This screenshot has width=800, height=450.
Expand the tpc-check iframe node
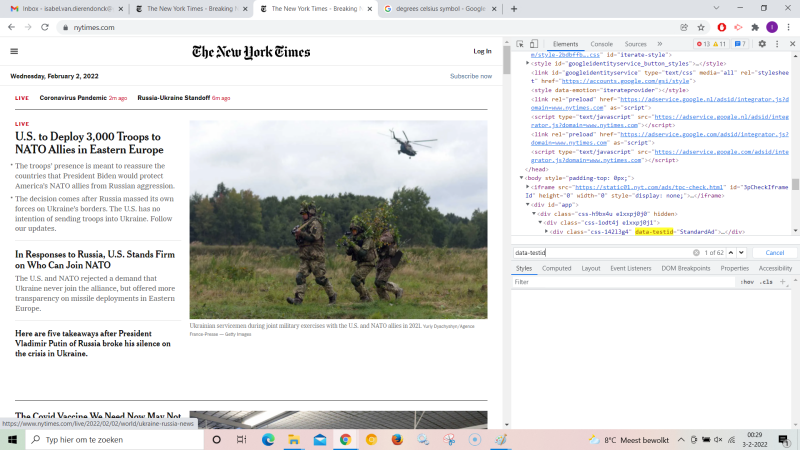click(x=528, y=187)
